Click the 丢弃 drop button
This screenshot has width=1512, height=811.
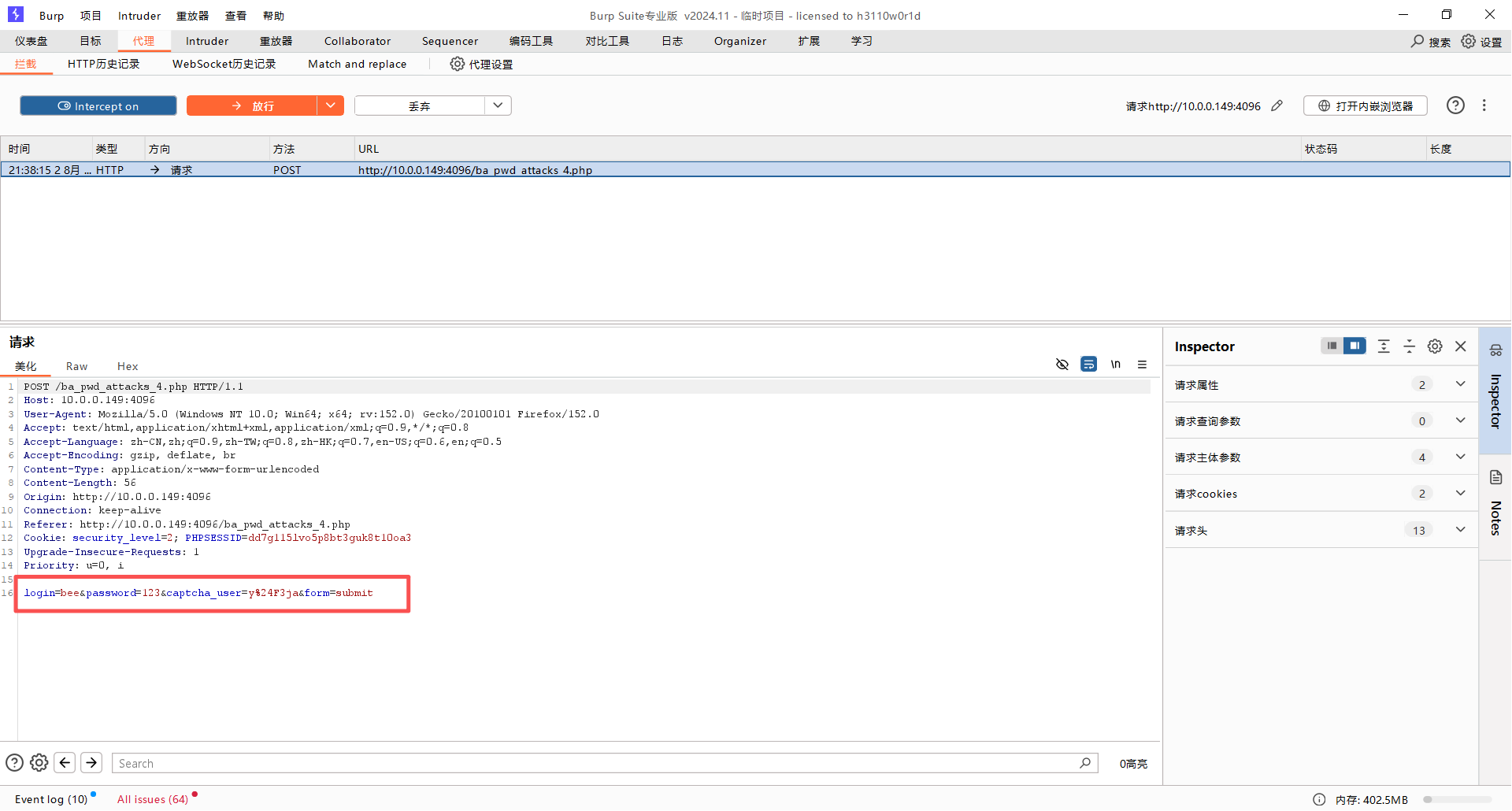click(420, 106)
